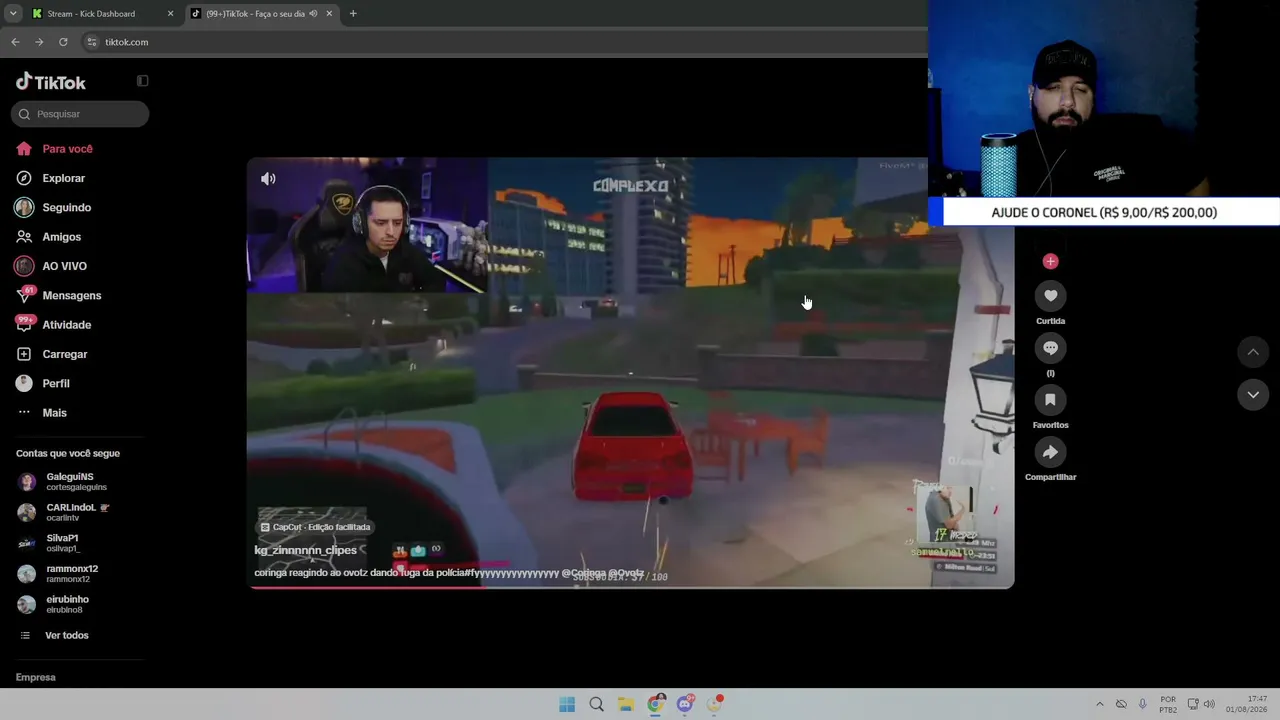The height and width of the screenshot is (720, 1280).
Task: Click the microphone tray icon
Action: click(1143, 704)
